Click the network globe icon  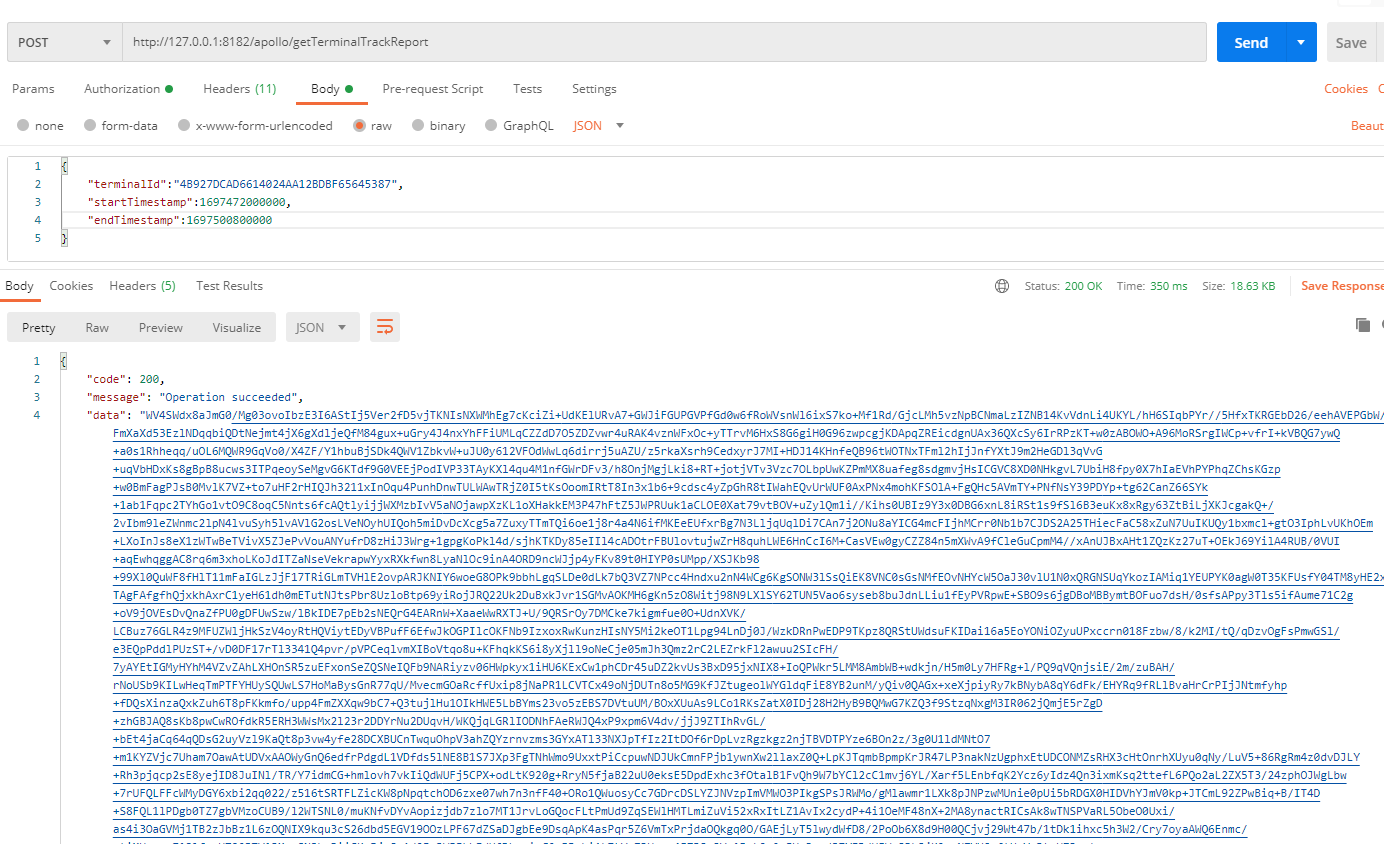[x=1002, y=286]
